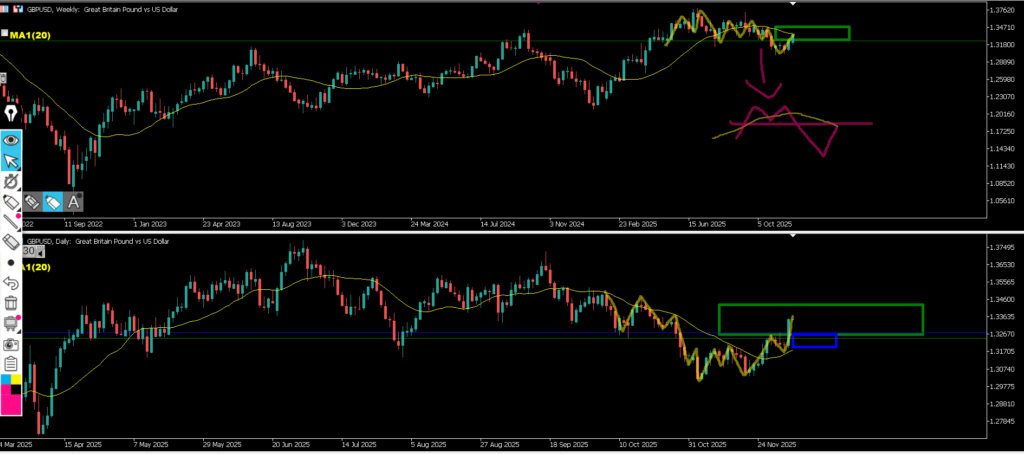
Task: Click the text 'A' tool in flyout
Action: click(74, 201)
